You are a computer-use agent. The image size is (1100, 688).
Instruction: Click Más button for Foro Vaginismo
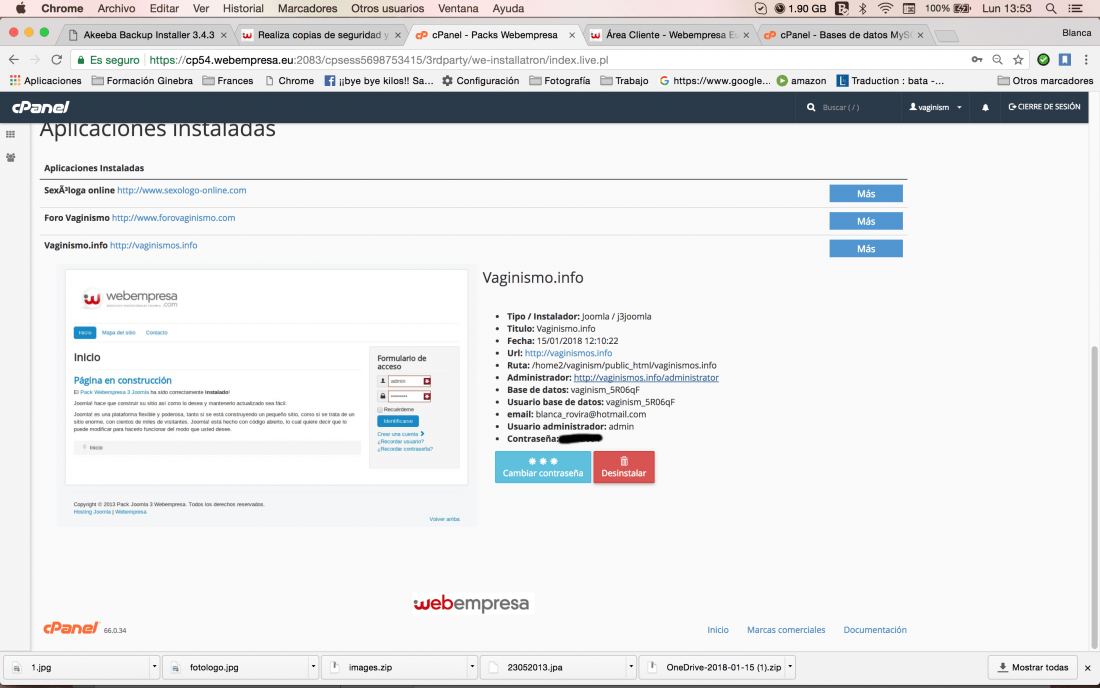tap(866, 221)
